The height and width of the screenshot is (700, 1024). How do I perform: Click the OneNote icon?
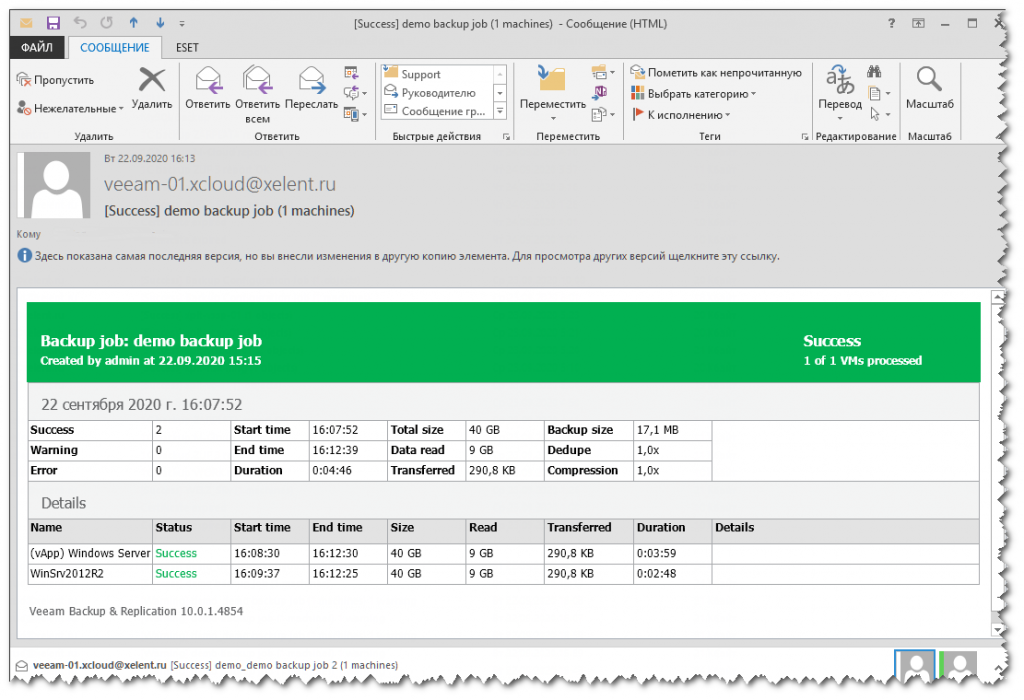(600, 93)
